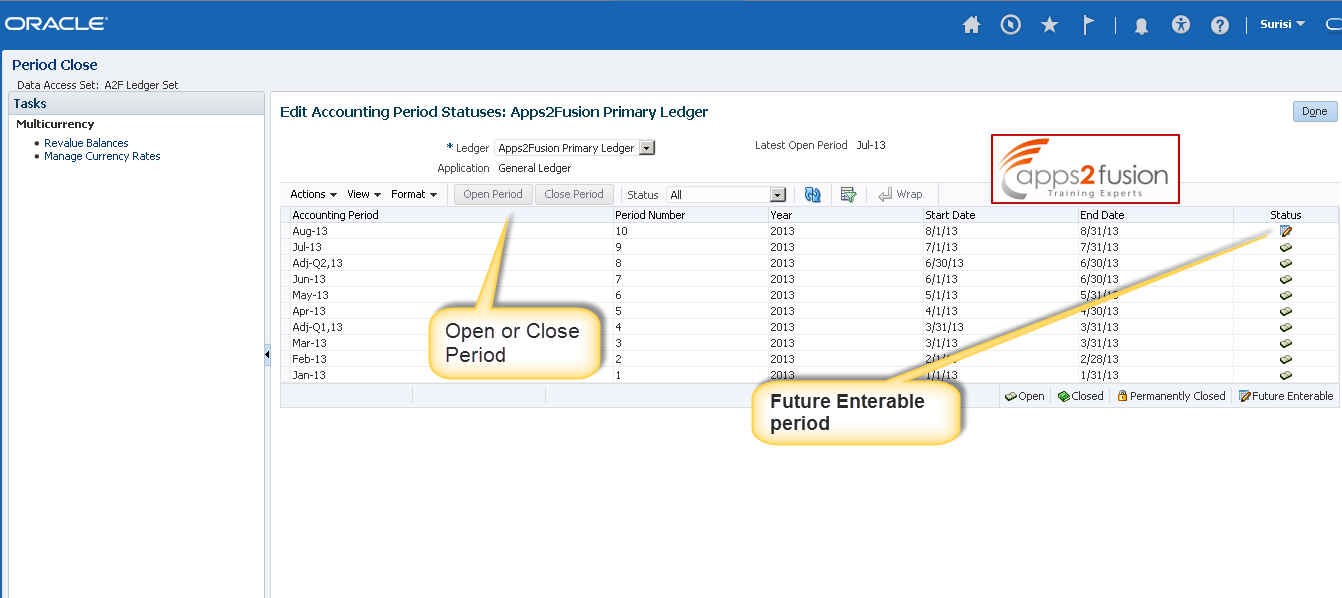This screenshot has height=598, width=1342.
Task: Click the Closed legend icon
Action: pyautogui.click(x=1064, y=396)
